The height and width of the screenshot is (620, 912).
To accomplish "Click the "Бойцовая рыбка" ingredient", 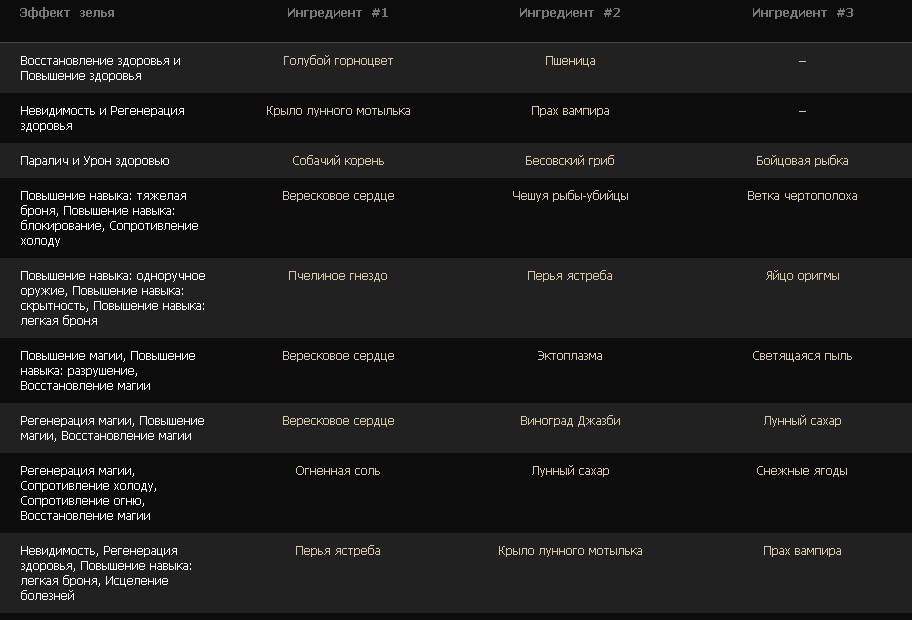I will coord(802,161).
